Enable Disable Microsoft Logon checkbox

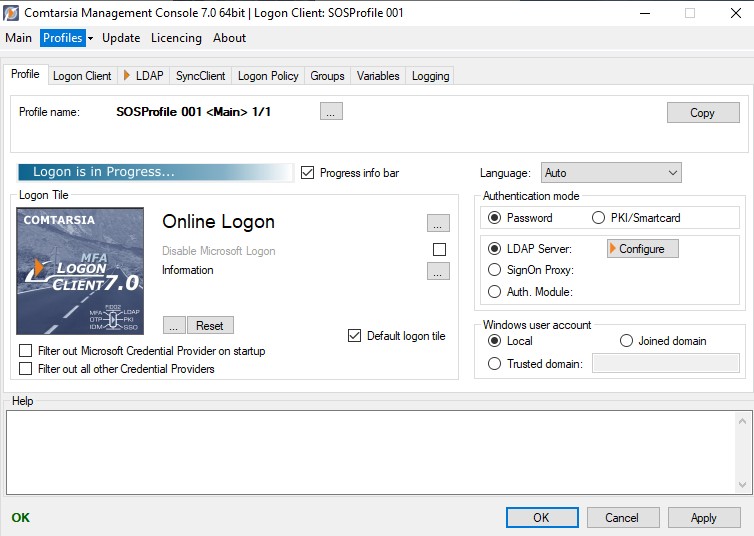(439, 250)
